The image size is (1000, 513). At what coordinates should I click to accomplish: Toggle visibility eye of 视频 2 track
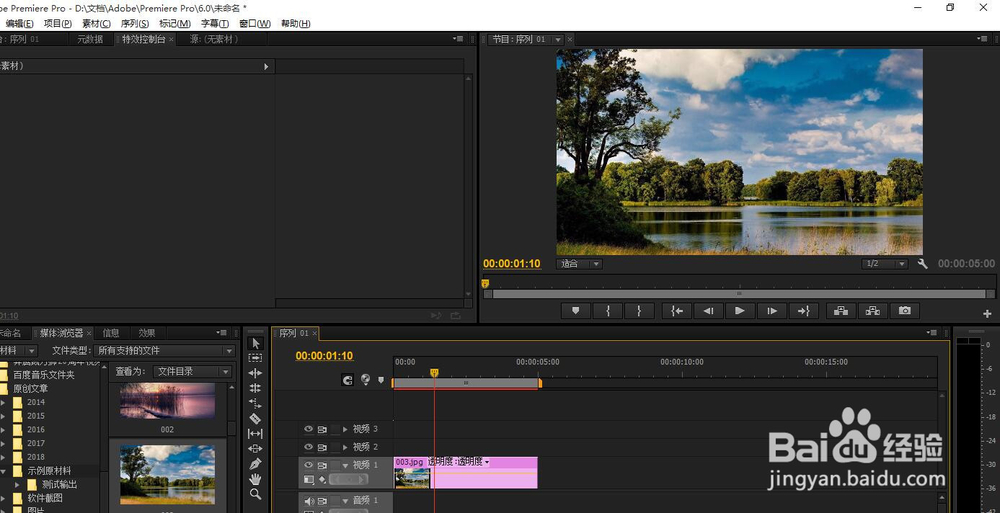[309, 447]
